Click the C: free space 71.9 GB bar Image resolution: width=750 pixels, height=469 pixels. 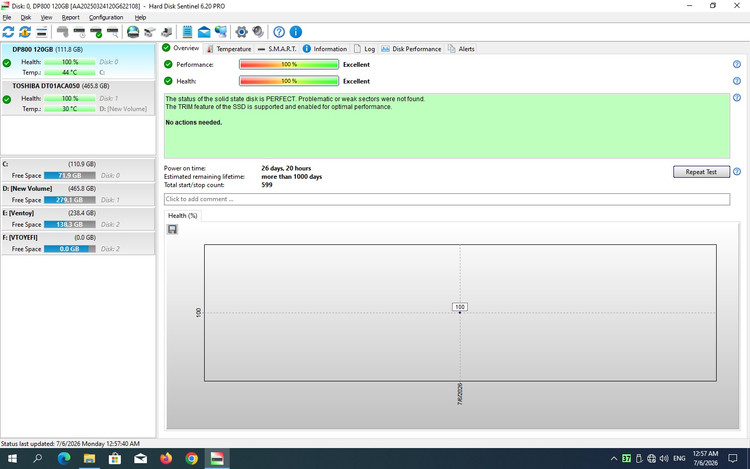[x=70, y=175]
